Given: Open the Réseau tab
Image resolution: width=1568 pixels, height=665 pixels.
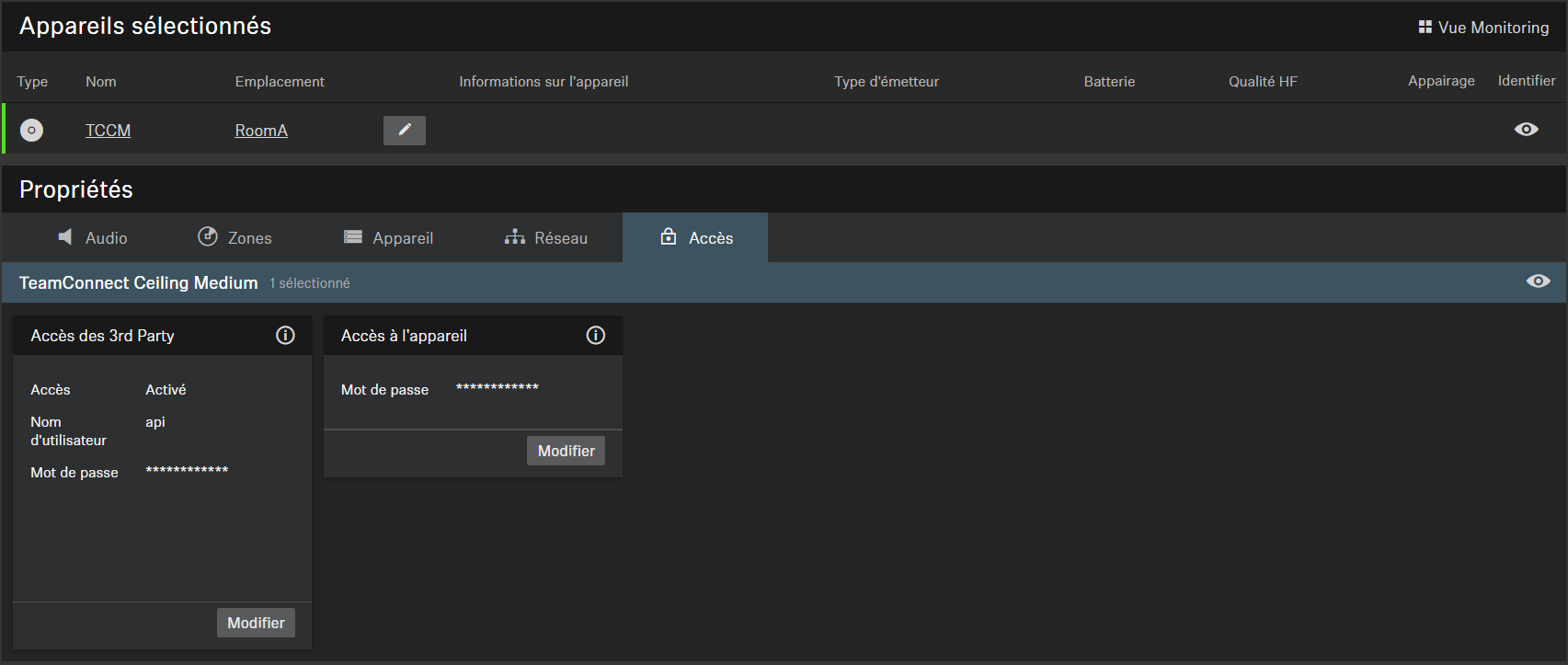Looking at the screenshot, I should coord(546,237).
